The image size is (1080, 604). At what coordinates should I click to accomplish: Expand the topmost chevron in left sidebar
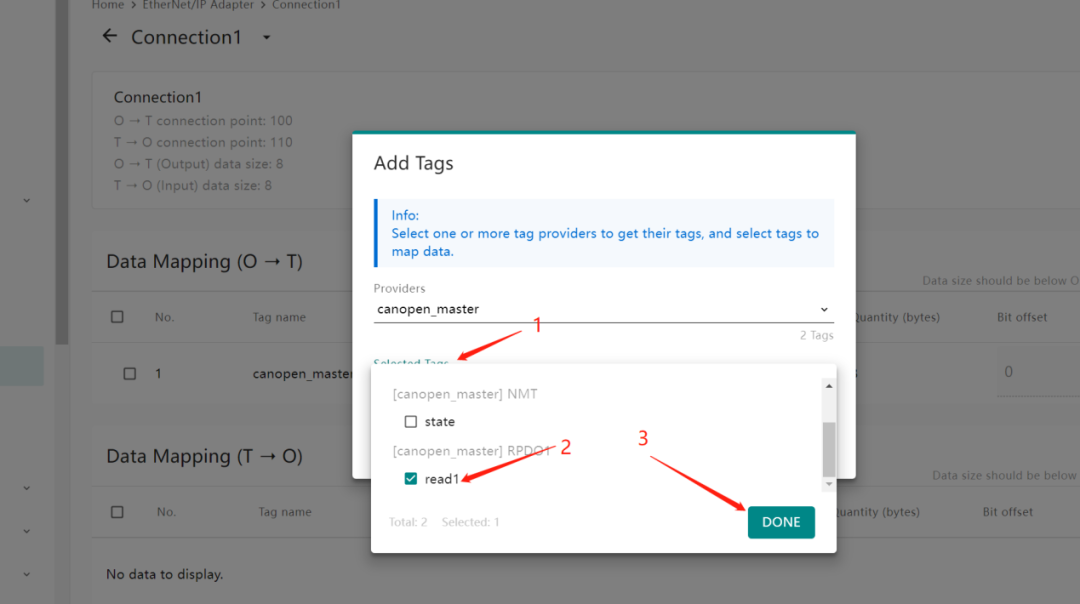click(26, 200)
